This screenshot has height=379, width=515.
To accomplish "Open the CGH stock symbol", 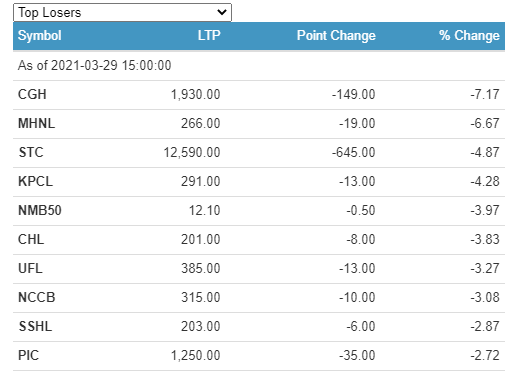I will point(32,94).
